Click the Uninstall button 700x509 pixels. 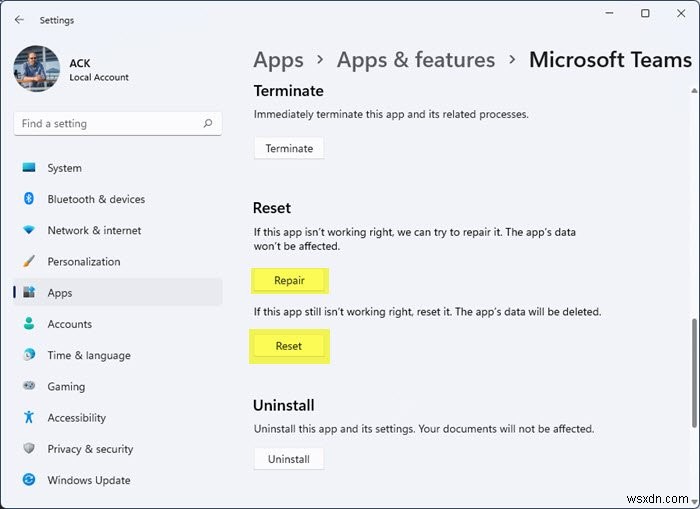(x=289, y=459)
